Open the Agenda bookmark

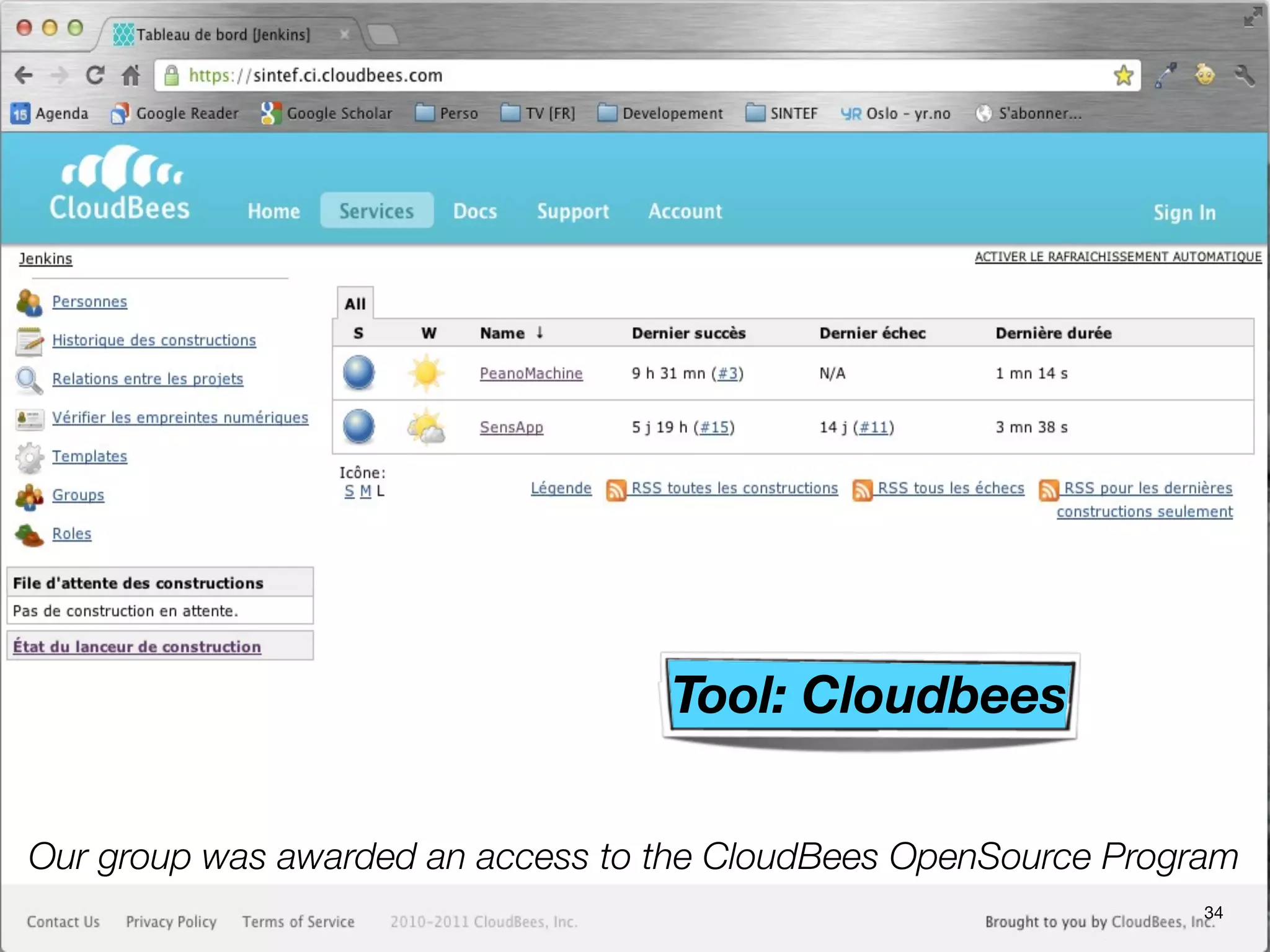(x=50, y=113)
